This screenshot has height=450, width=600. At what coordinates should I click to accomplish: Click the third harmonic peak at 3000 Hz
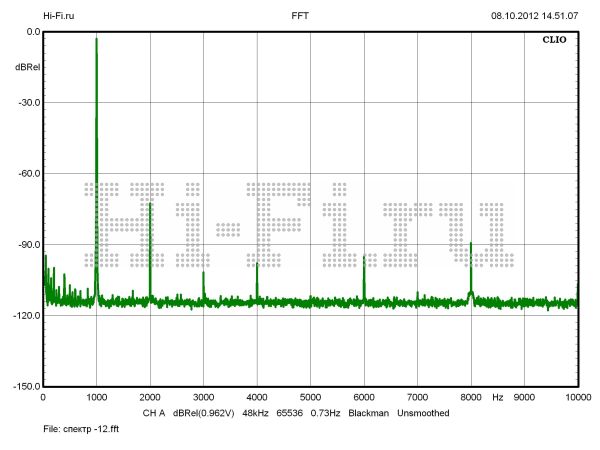203,274
